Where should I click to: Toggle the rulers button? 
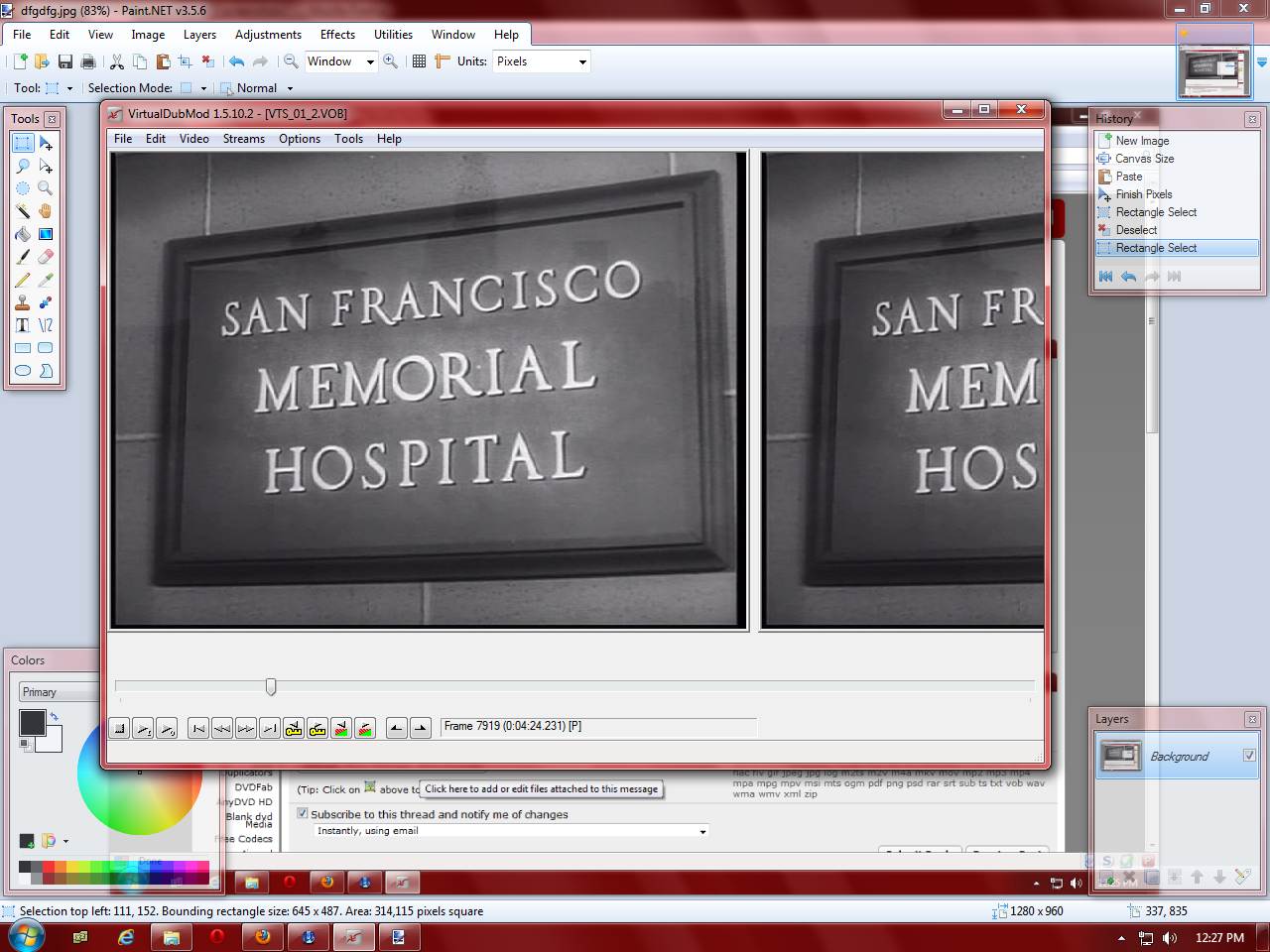(x=443, y=61)
